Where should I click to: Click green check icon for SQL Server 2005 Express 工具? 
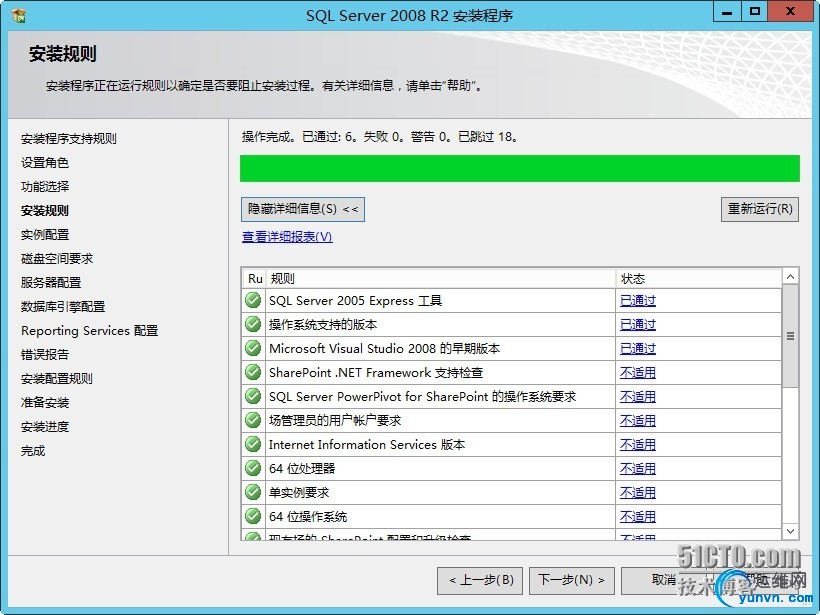point(253,300)
